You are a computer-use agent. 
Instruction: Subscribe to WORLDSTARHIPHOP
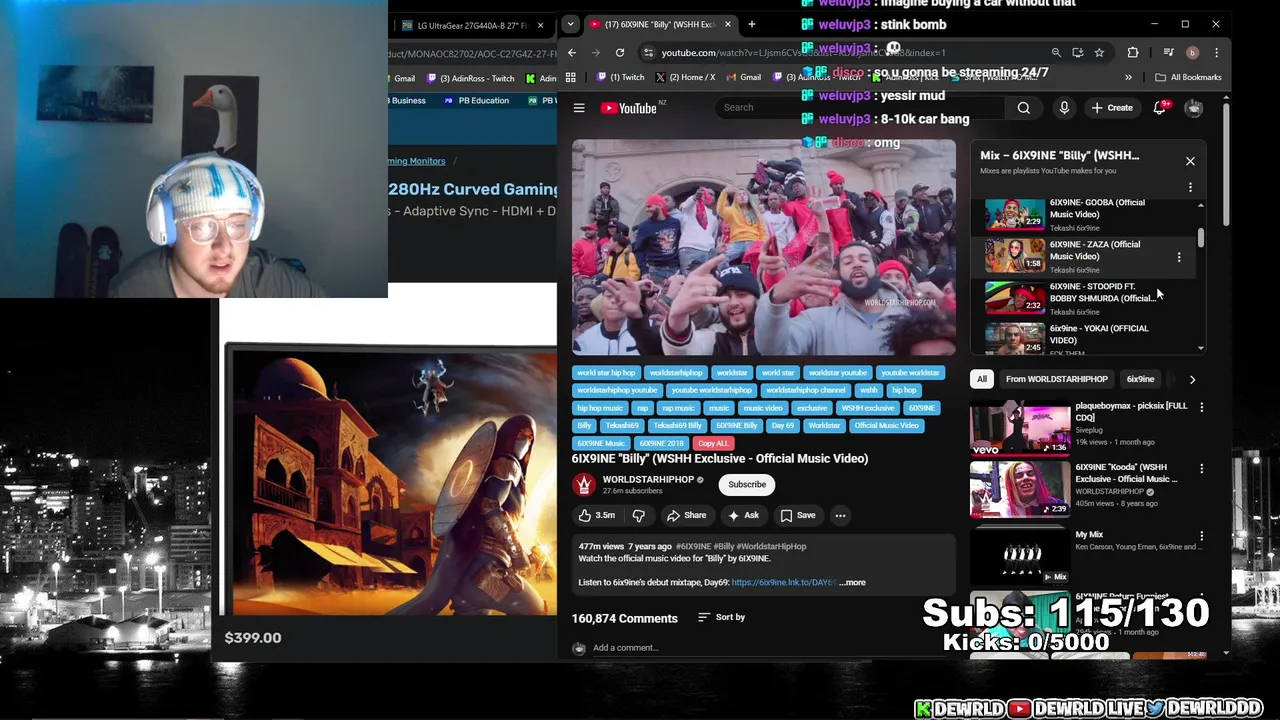tap(747, 484)
